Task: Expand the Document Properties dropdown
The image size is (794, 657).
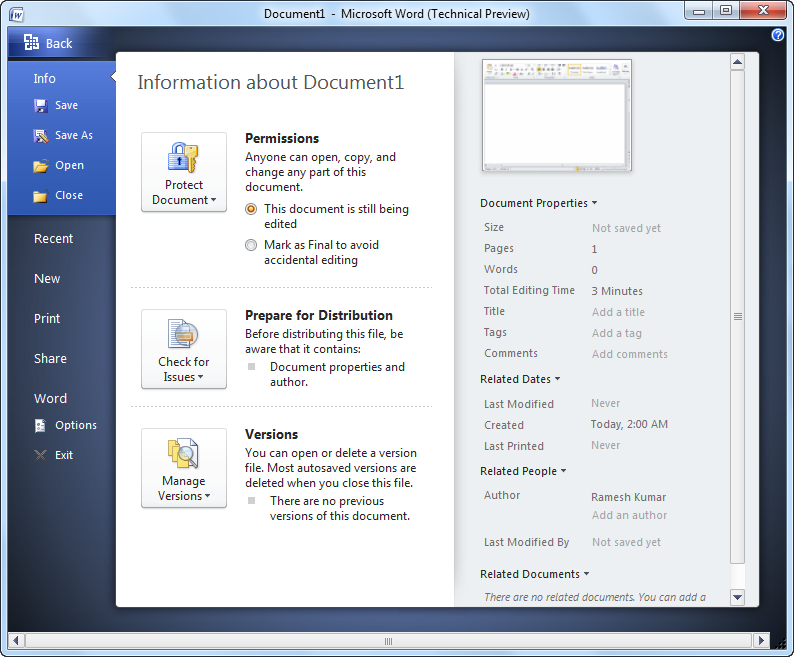Action: pos(539,203)
